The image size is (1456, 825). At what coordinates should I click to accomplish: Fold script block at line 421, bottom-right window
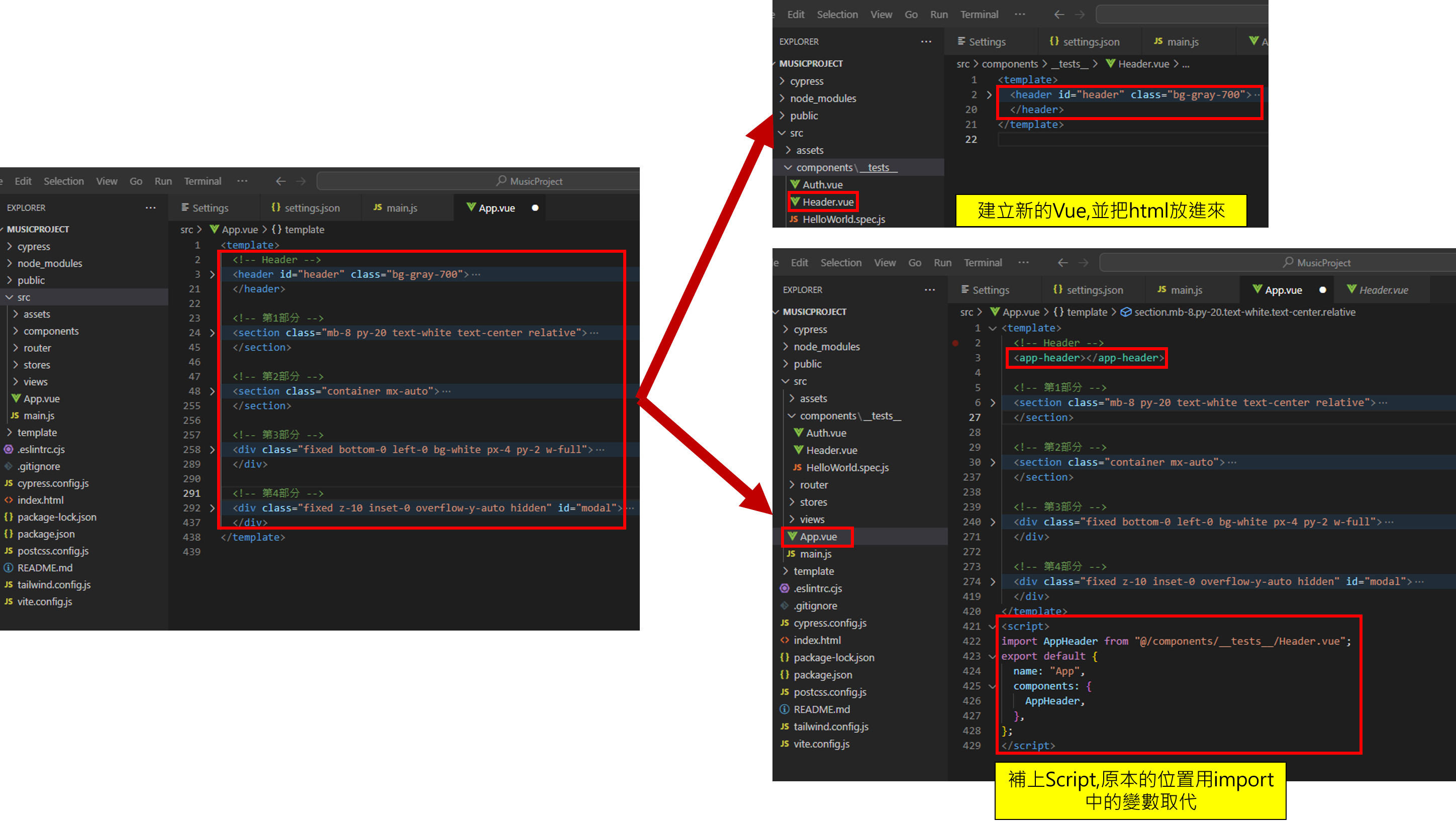tap(993, 626)
